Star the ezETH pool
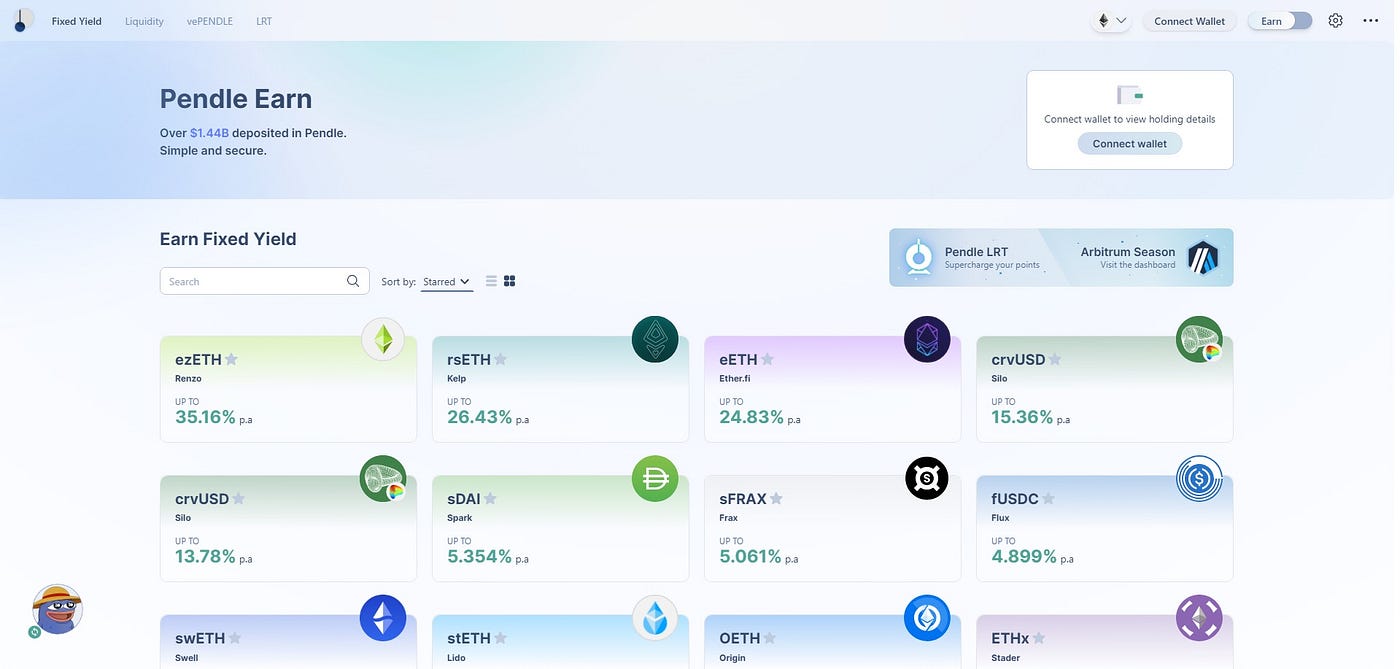 231,359
